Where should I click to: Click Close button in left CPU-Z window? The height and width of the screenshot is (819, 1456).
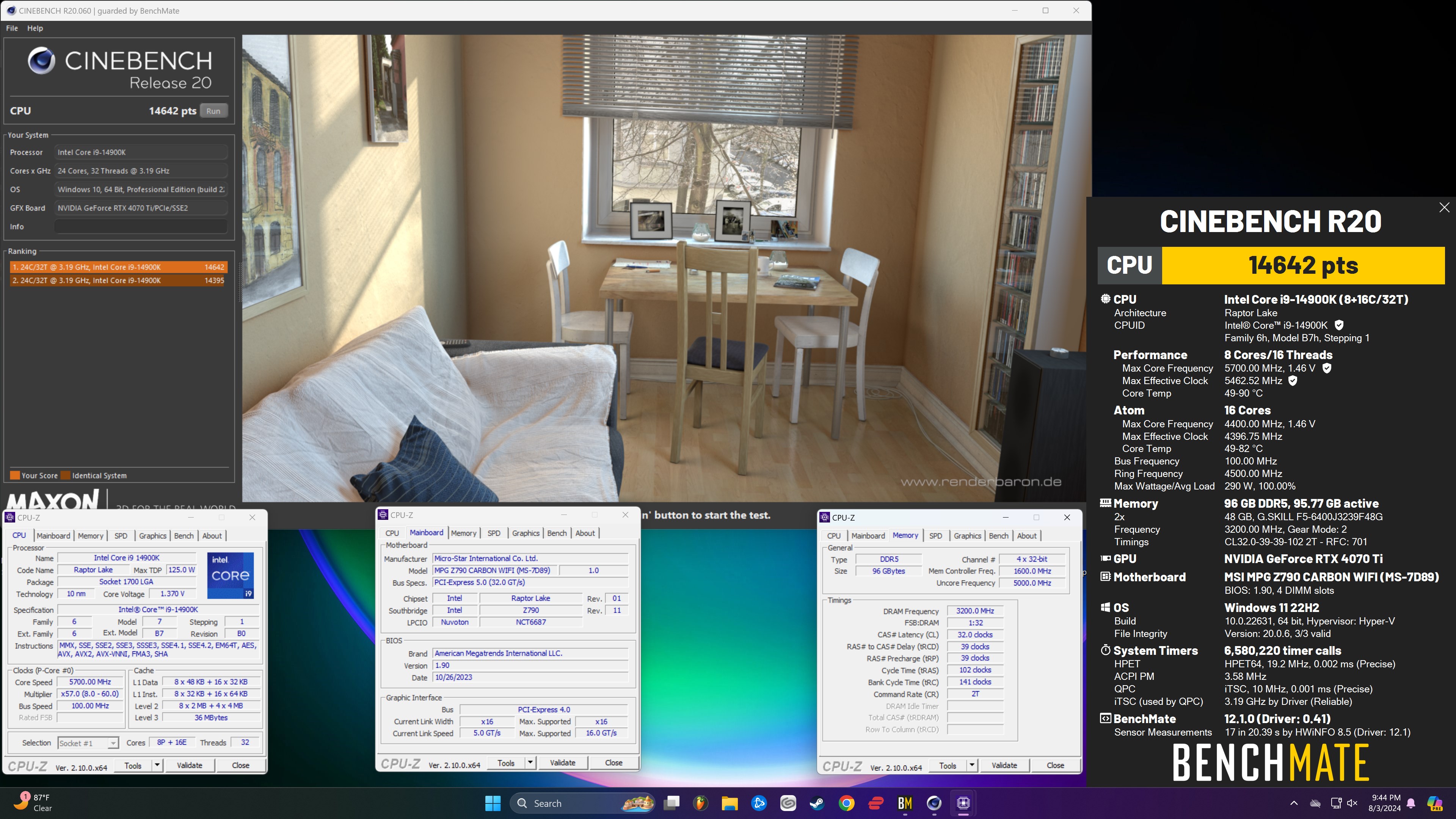click(x=240, y=765)
